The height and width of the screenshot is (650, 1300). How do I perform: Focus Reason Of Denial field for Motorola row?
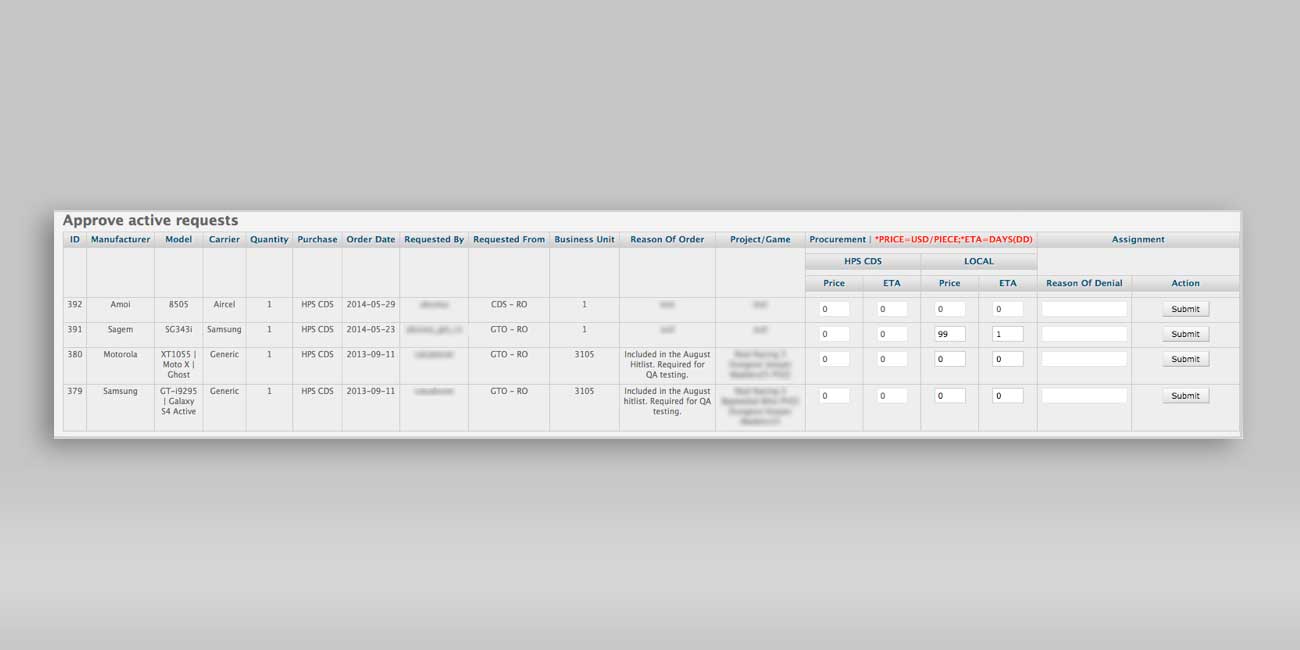(1084, 359)
